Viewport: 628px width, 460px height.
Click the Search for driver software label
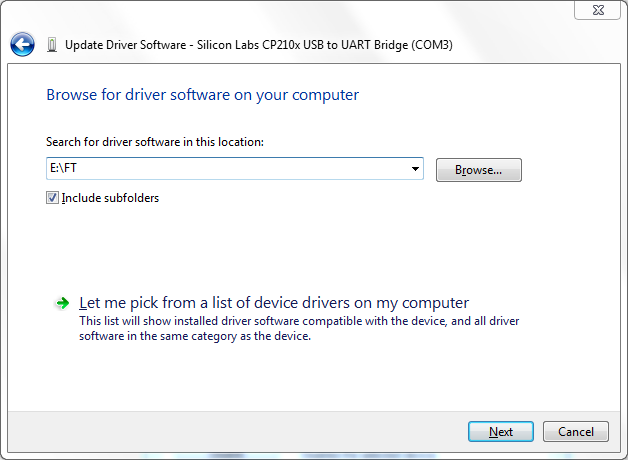[x=155, y=142]
